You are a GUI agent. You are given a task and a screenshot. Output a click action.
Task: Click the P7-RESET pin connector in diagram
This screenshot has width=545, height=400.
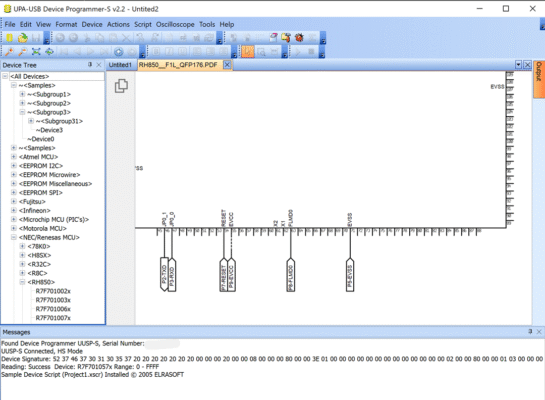(223, 275)
